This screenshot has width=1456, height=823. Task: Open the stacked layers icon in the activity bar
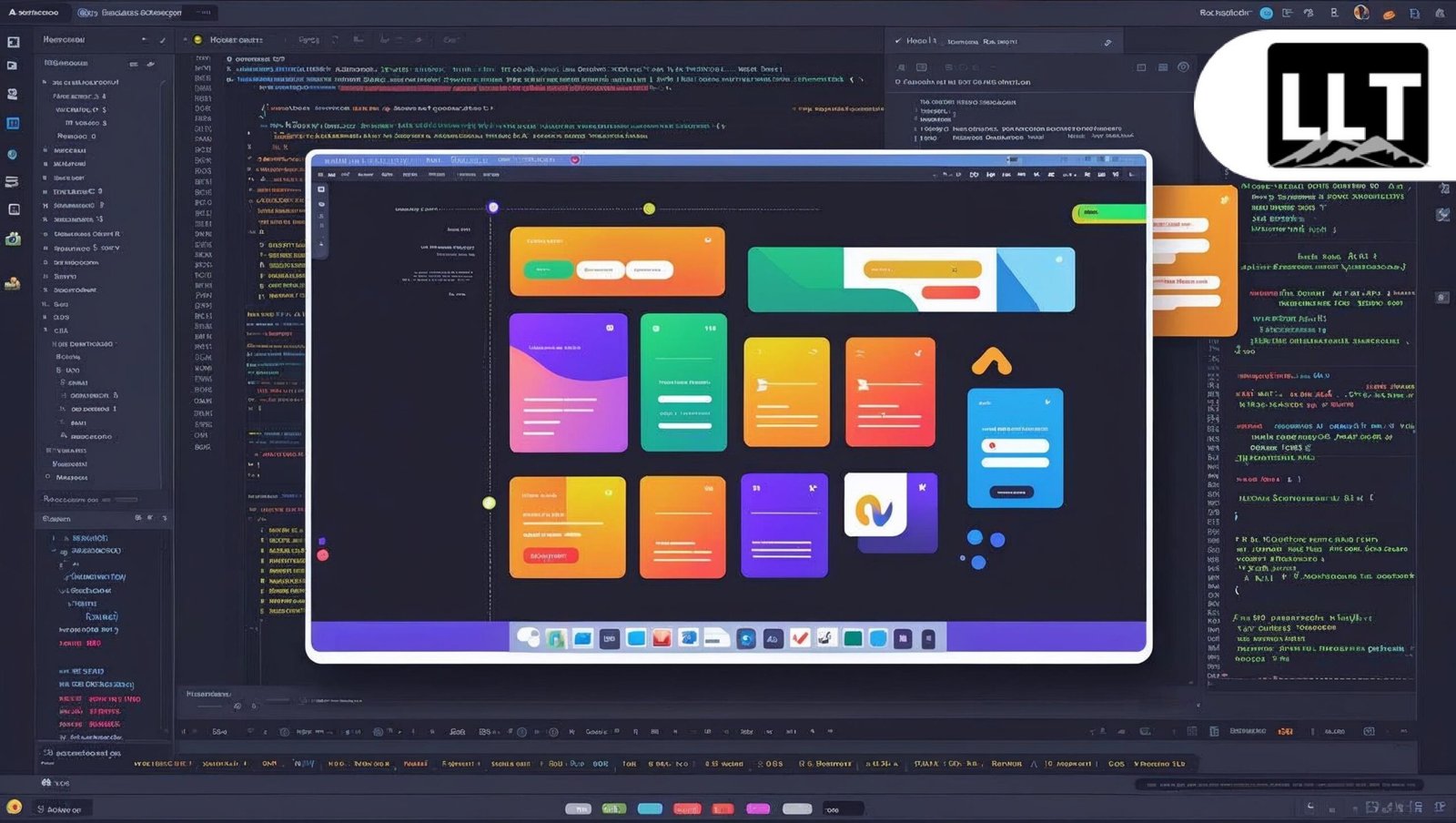[13, 182]
